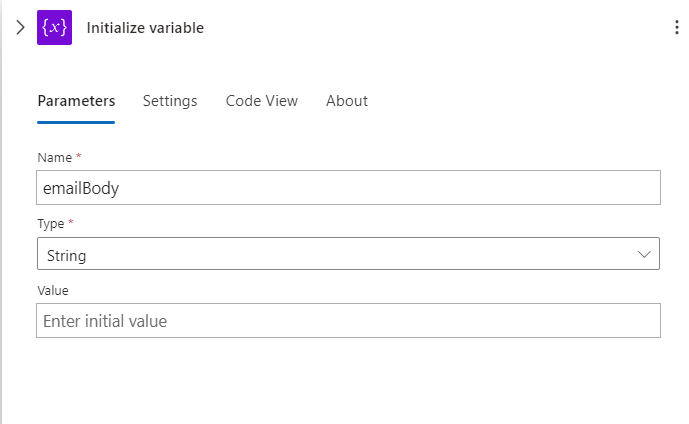Screen dimensions: 689x424
Task: Click the Name field containing emailBody
Action: (x=348, y=187)
